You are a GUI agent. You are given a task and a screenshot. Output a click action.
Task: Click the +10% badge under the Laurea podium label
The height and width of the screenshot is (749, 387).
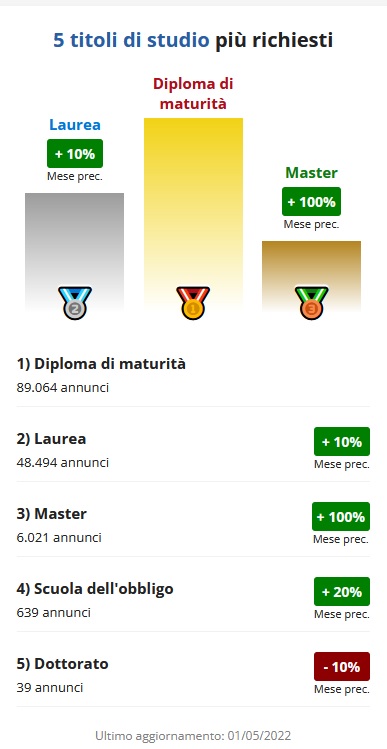click(75, 154)
